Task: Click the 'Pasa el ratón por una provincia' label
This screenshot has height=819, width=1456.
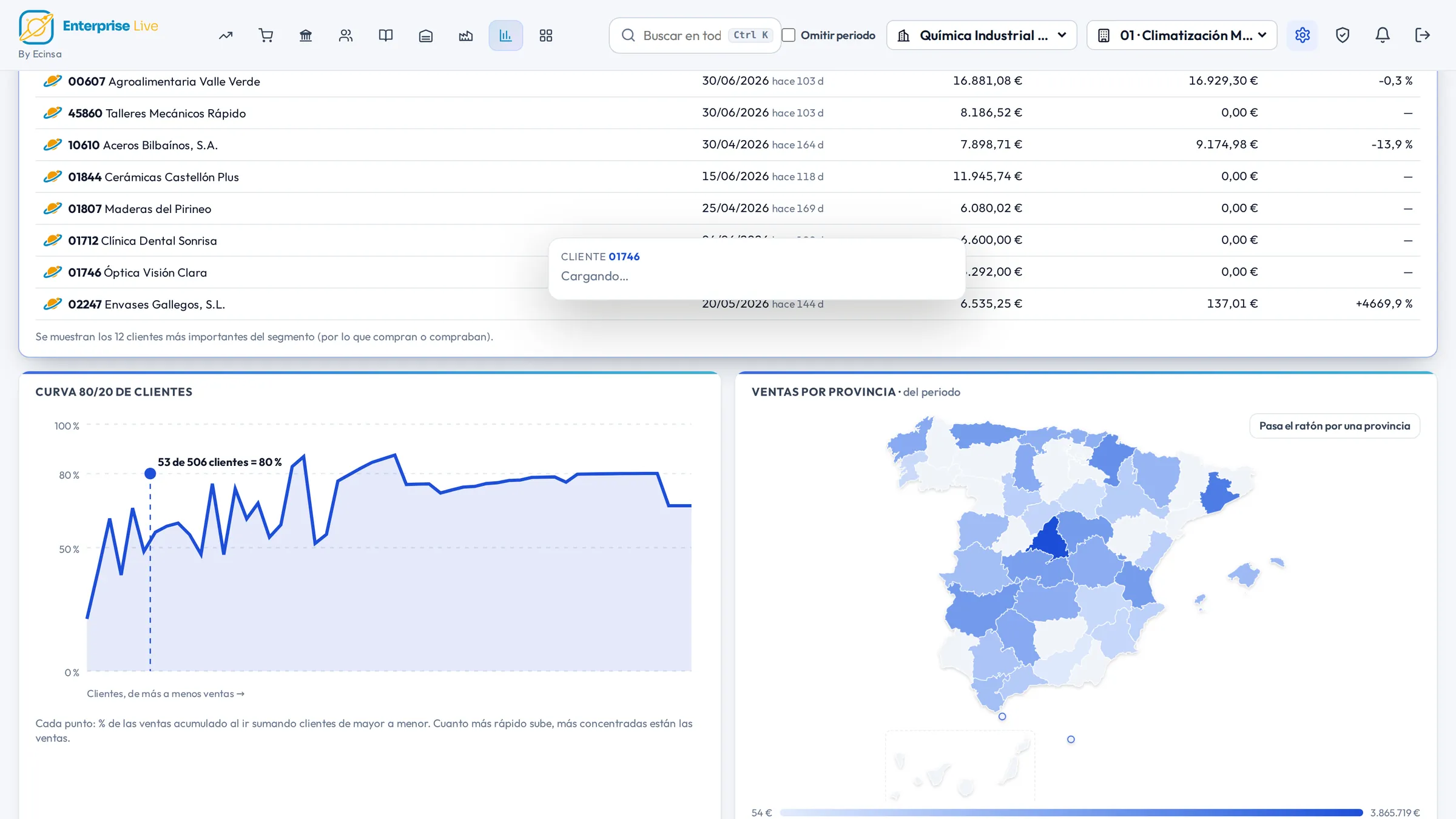Action: pyautogui.click(x=1335, y=426)
